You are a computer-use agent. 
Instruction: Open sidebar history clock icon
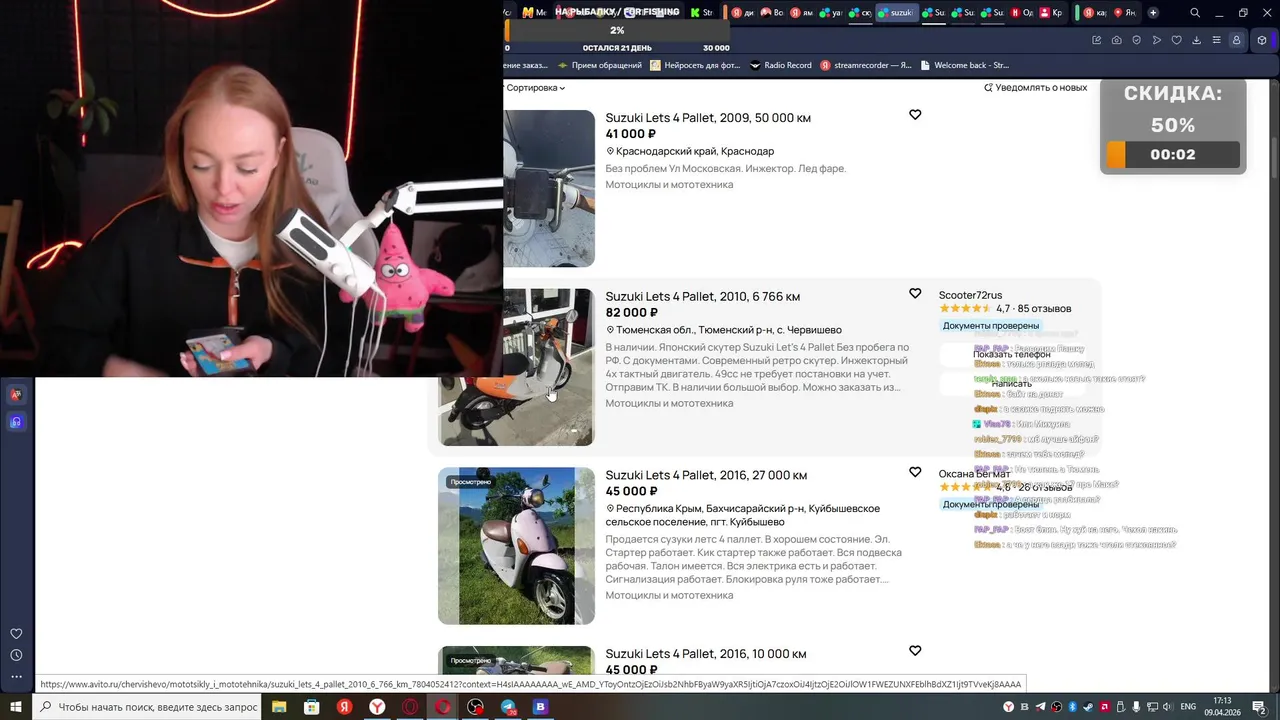tap(16, 655)
